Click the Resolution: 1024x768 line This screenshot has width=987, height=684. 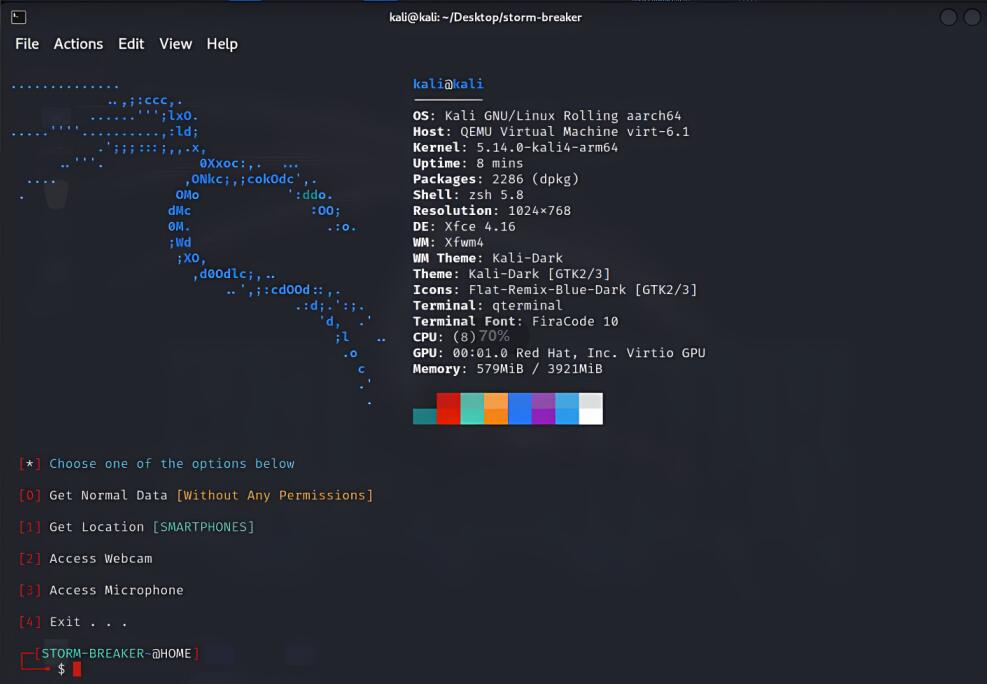point(492,211)
